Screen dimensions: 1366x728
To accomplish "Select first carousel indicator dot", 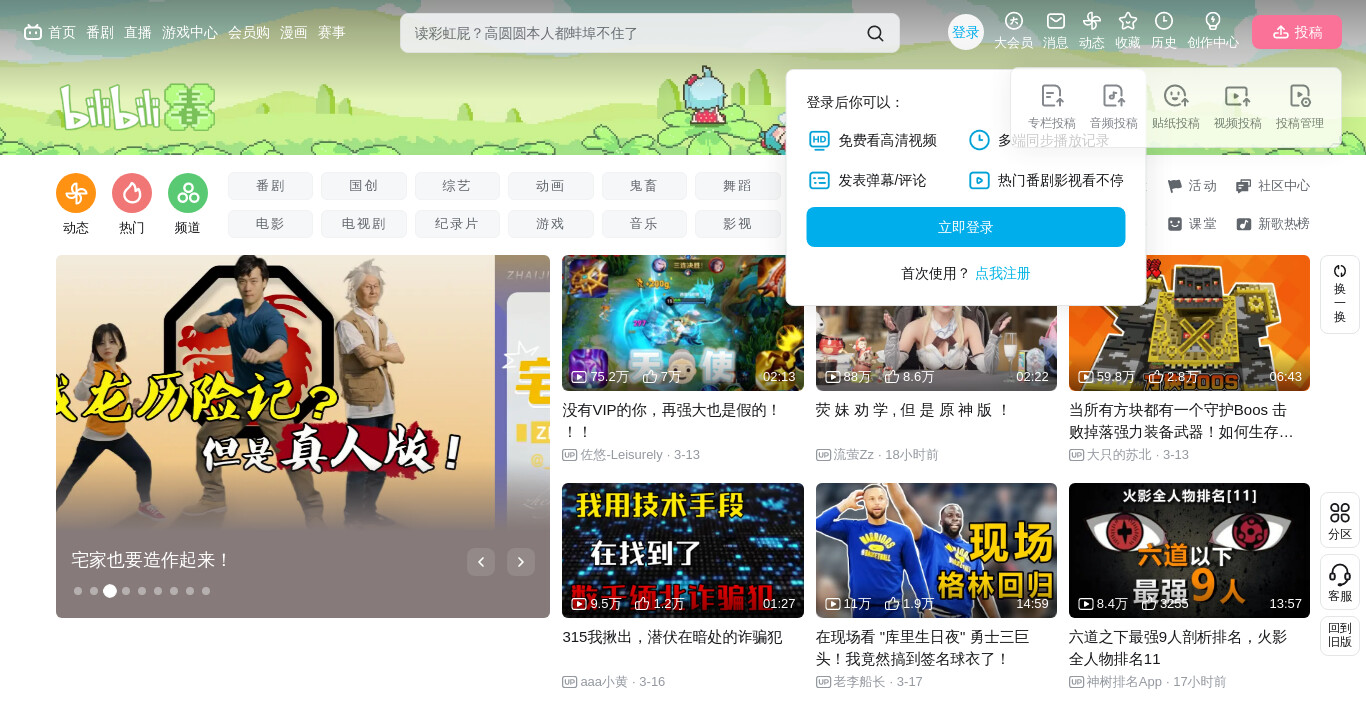I will click(x=78, y=591).
